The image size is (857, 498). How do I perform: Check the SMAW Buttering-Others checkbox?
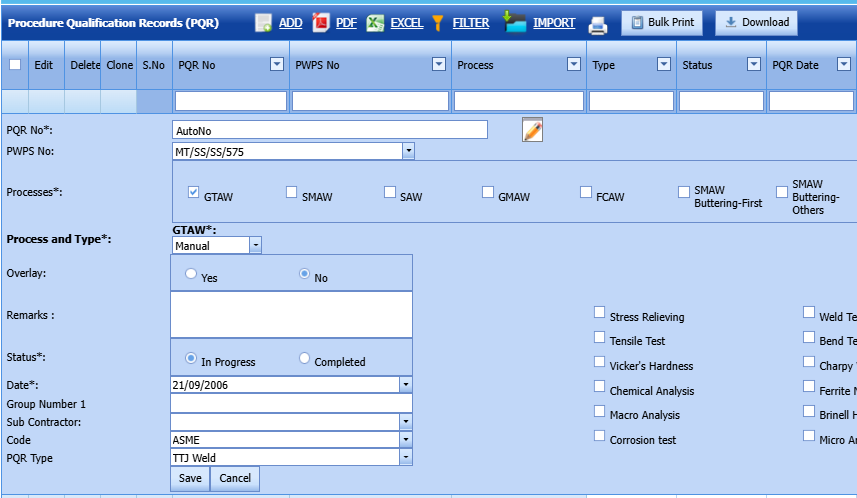click(782, 192)
